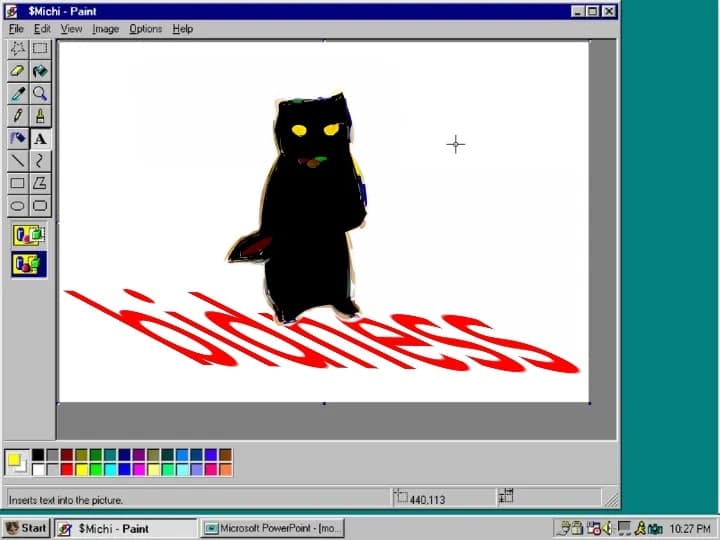Screen dimensions: 720x540
Task: Switch to the Airbrush tool
Action: coord(18,138)
